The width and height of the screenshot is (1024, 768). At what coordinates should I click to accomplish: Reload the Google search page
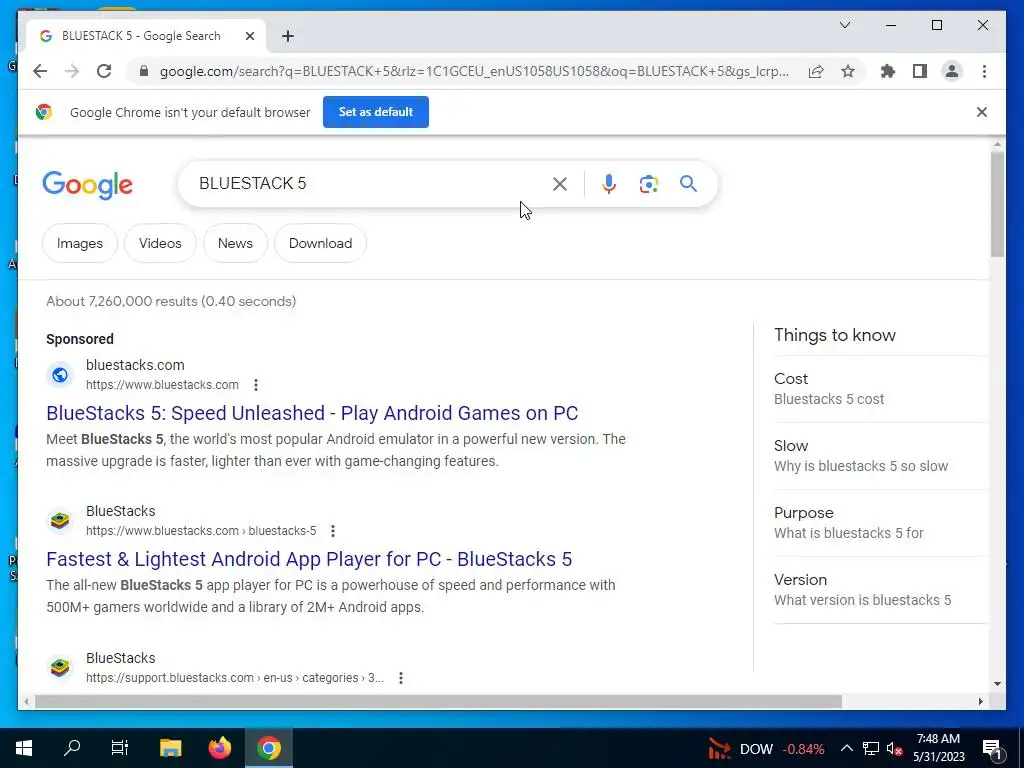[104, 71]
